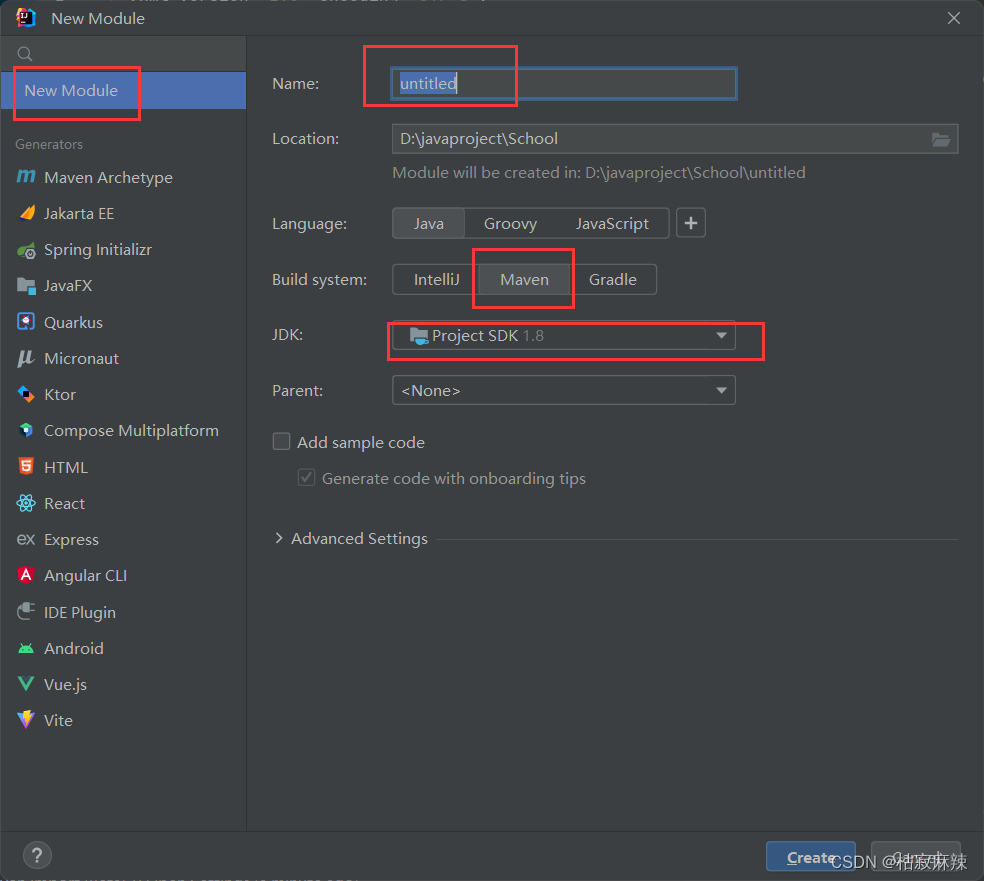Viewport: 984px width, 881px height.
Task: Click the Parent label
Action: [297, 390]
